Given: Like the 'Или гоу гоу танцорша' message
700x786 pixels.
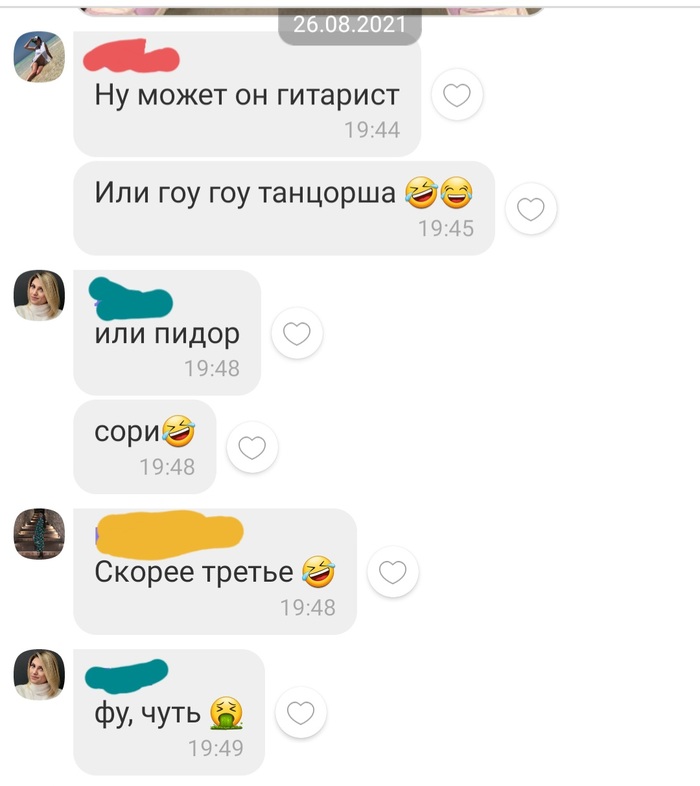Looking at the screenshot, I should [531, 209].
